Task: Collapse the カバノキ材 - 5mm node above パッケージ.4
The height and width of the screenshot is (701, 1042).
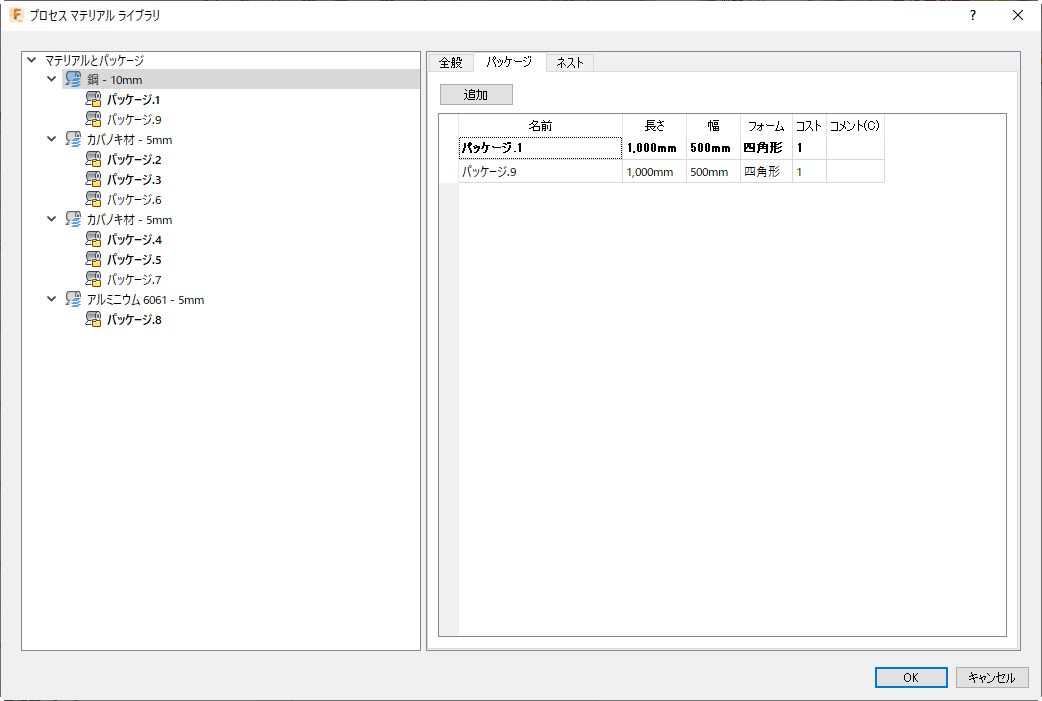Action: tap(51, 219)
